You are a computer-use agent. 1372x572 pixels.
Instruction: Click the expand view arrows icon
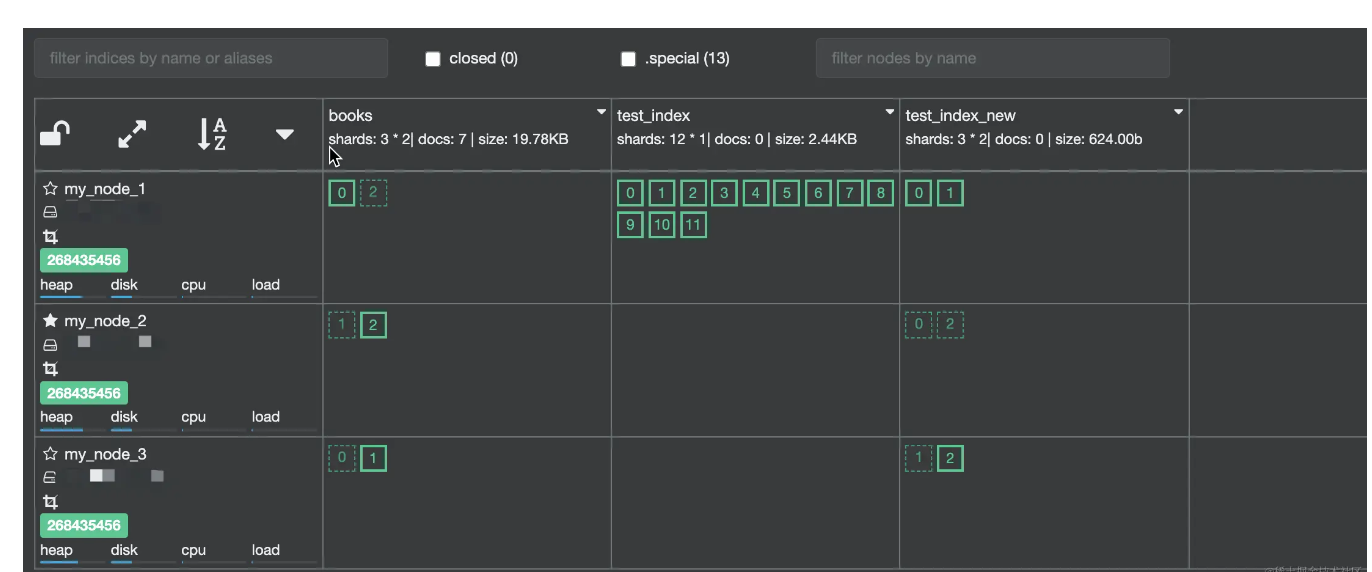132,134
